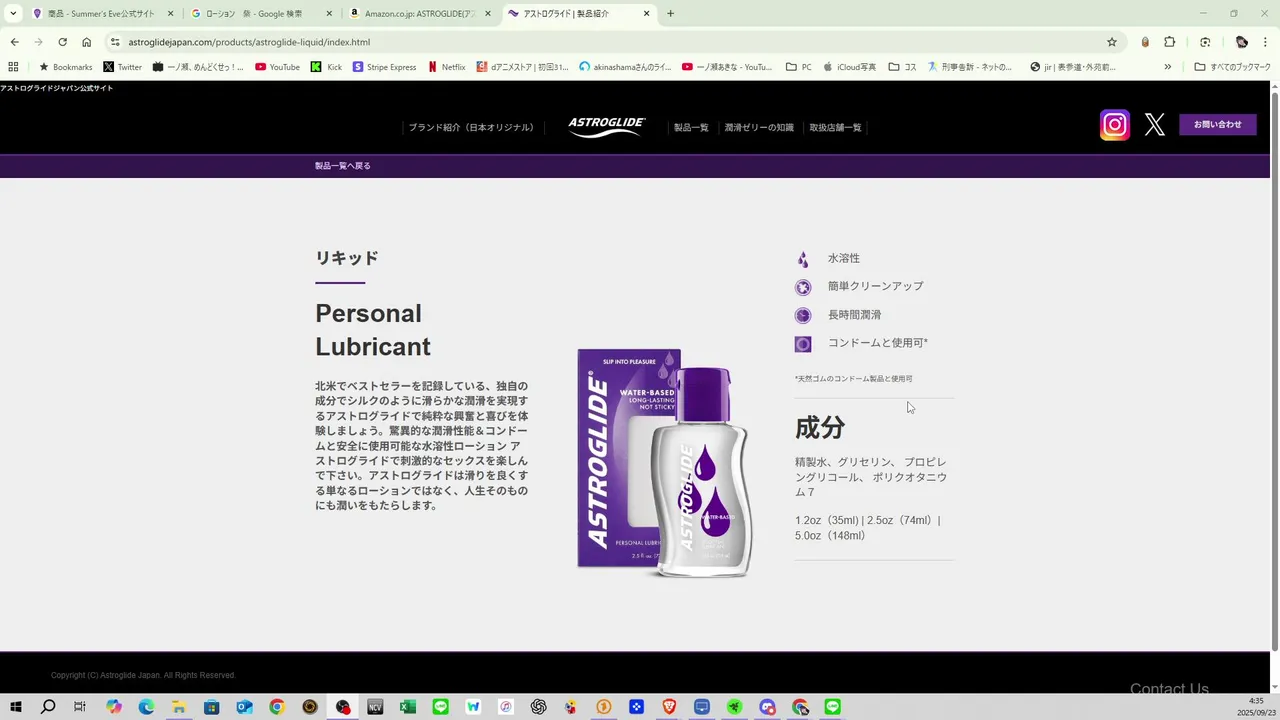Screen dimensions: 1280x720
Task: Go back with browser back arrow
Action: pyautogui.click(x=14, y=42)
